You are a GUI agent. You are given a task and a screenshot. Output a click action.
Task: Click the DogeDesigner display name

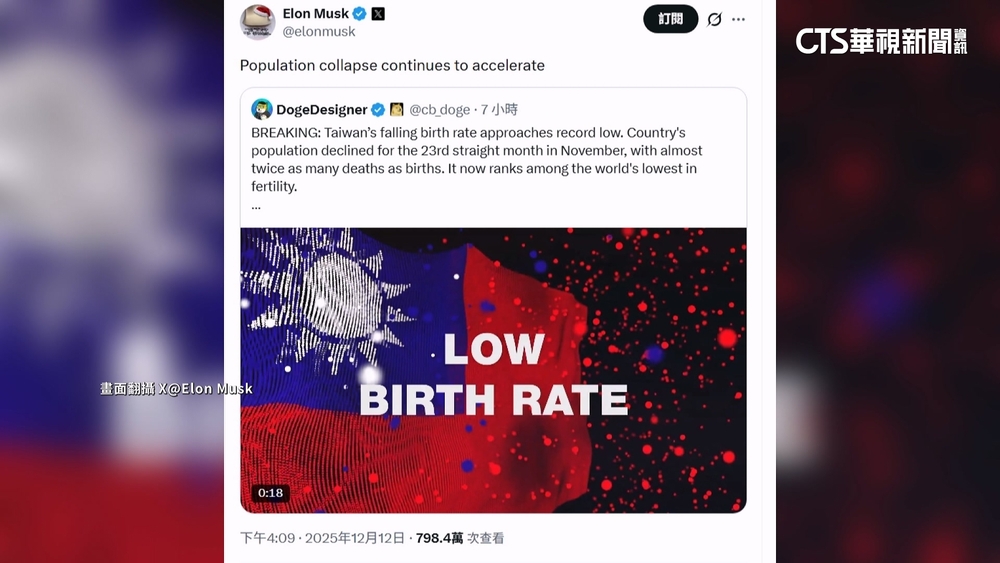click(322, 109)
